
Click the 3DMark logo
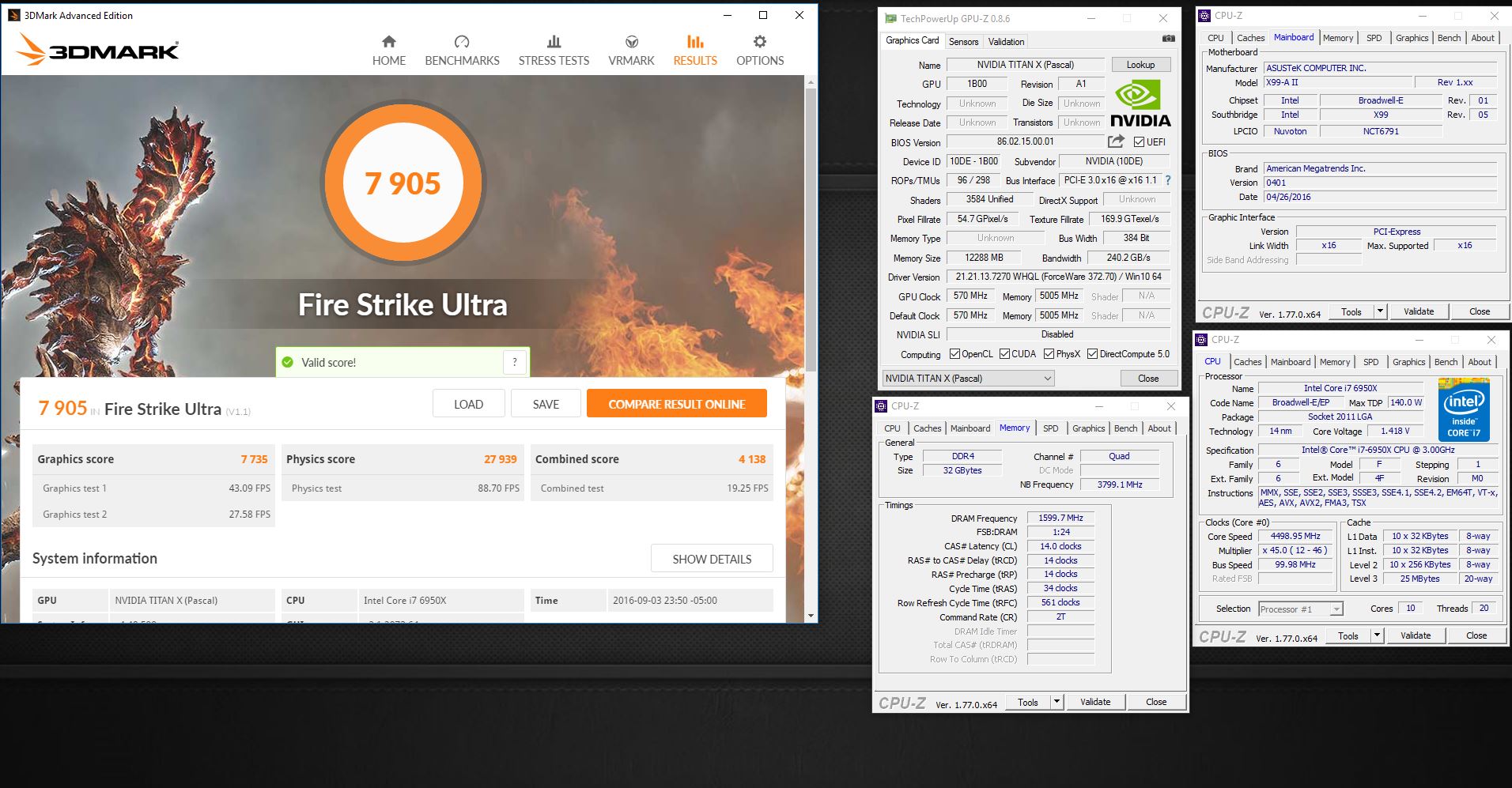pyautogui.click(x=98, y=50)
